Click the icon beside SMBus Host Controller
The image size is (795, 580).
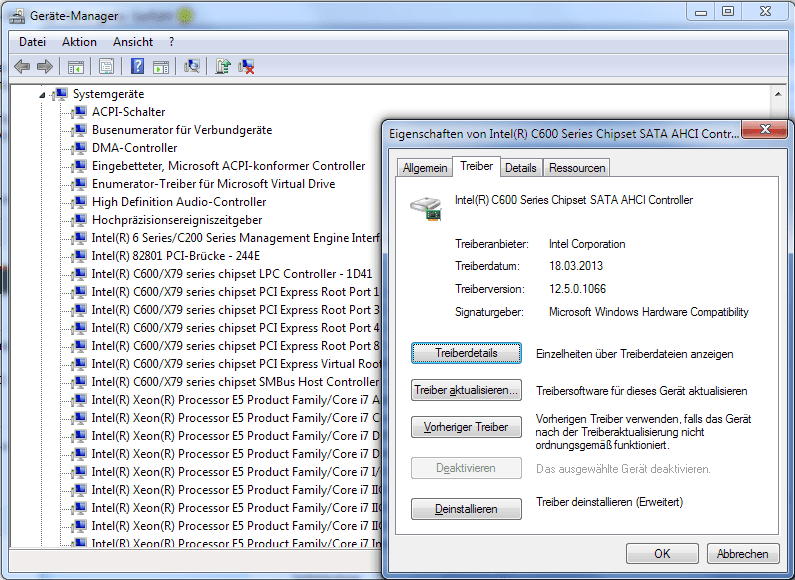click(x=79, y=382)
